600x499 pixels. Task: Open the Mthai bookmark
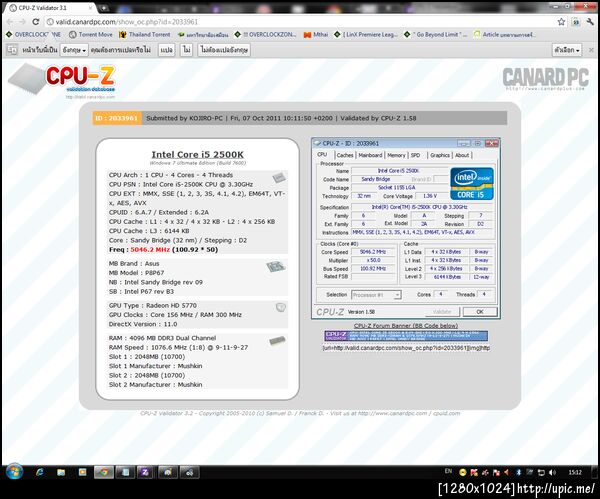point(316,34)
